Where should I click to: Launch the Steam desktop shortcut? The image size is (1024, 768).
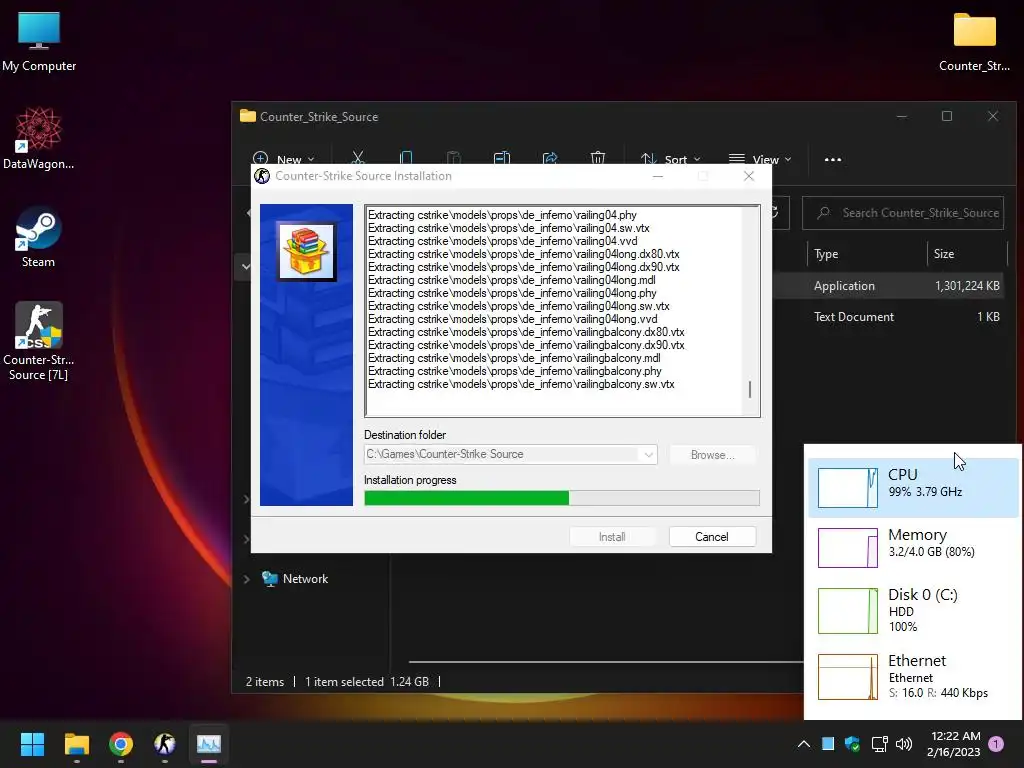(39, 236)
